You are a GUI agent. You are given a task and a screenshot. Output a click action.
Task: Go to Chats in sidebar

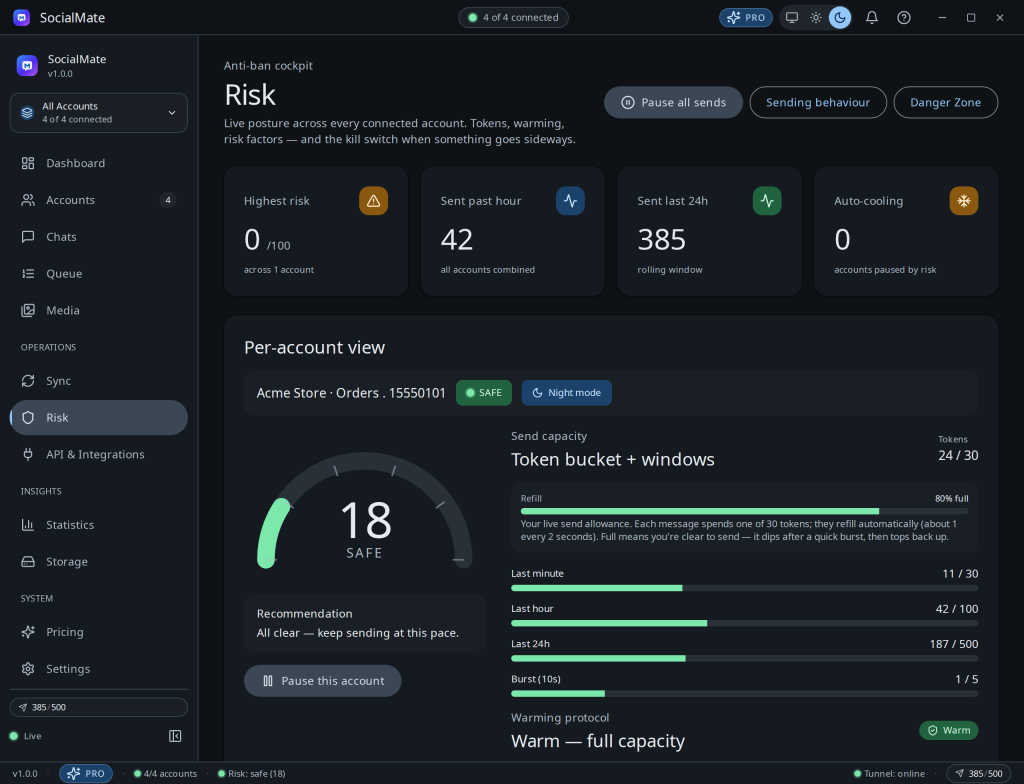click(99, 237)
